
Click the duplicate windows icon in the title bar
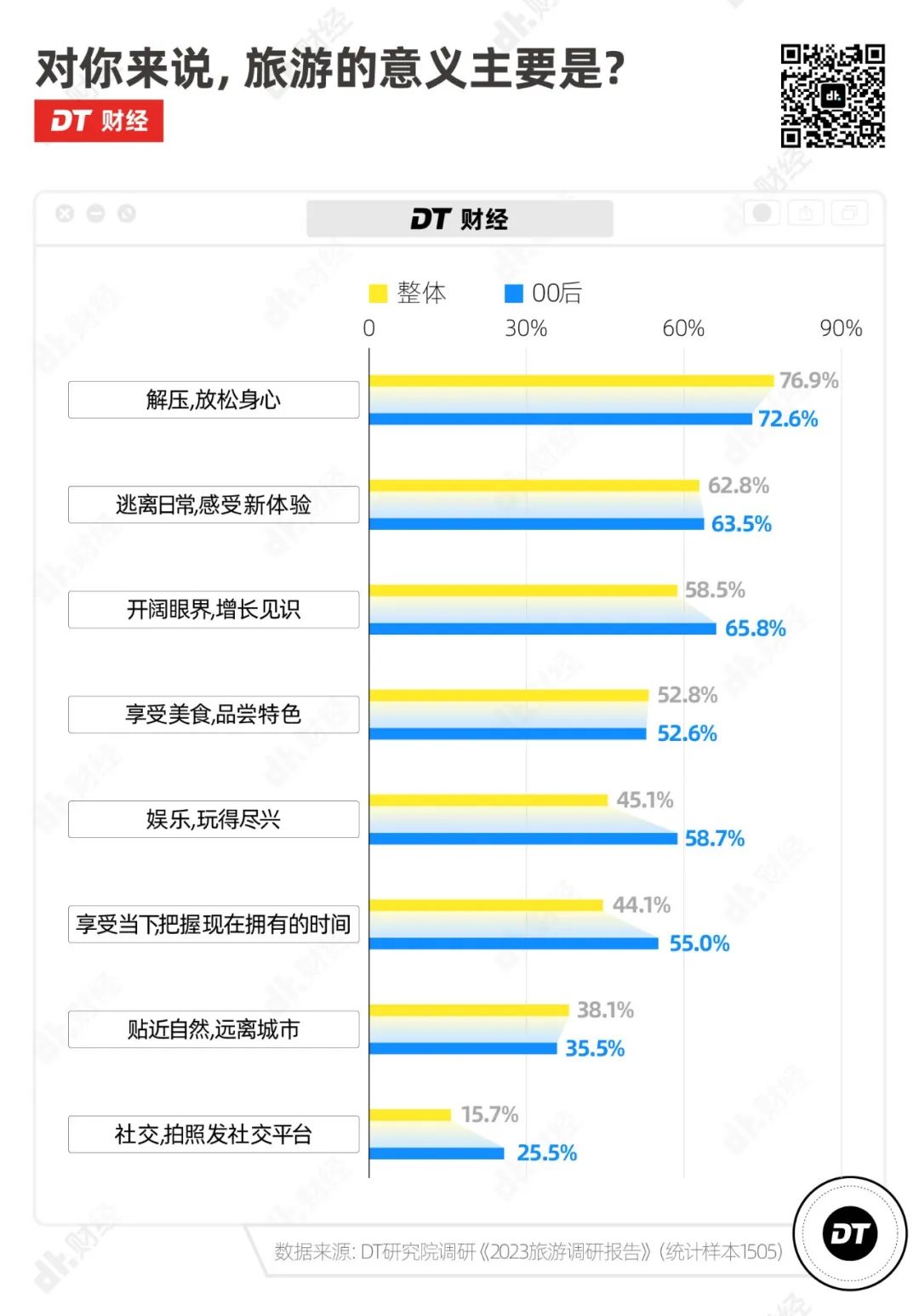(848, 213)
